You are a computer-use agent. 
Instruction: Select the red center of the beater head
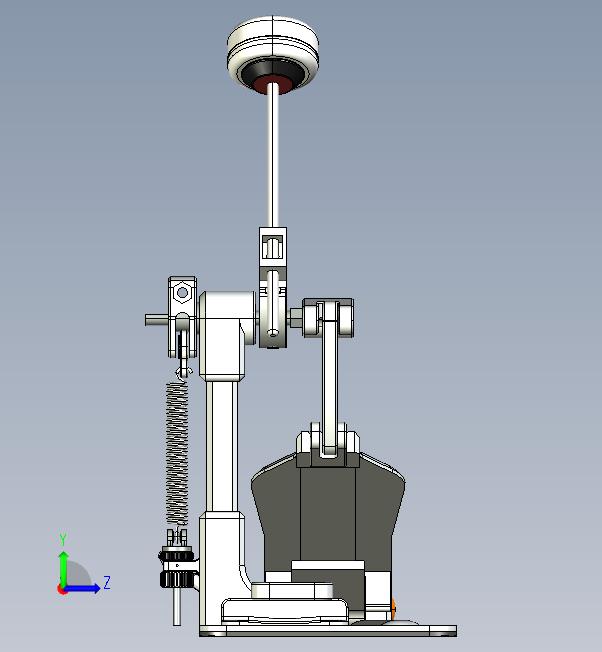click(x=273, y=85)
